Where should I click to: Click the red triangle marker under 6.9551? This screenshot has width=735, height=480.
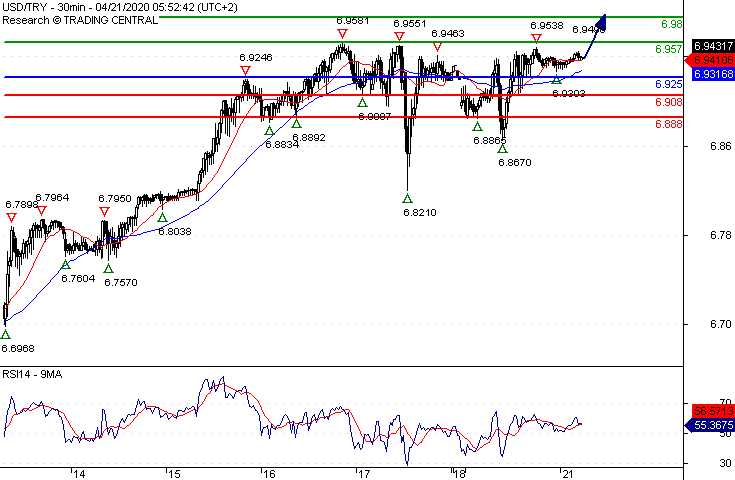coord(399,37)
